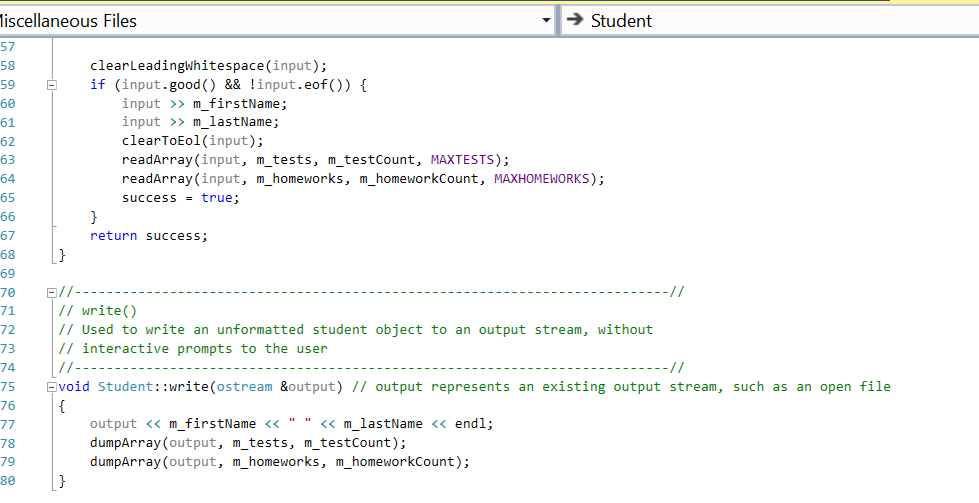Click dumpArray call with m_tests on line 78
Screen dimensions: 979x503
(x=248, y=443)
